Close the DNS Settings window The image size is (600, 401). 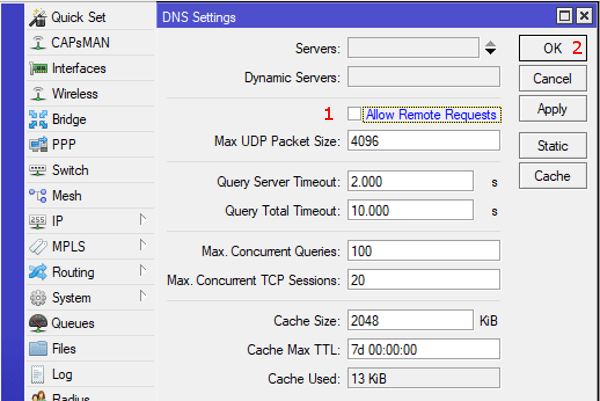584,16
